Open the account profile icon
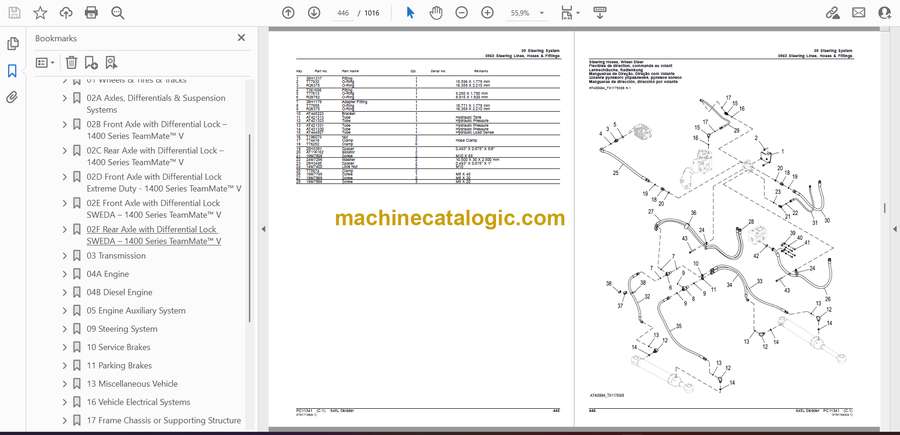Screen dimensions: 900x435 [x=885, y=13]
